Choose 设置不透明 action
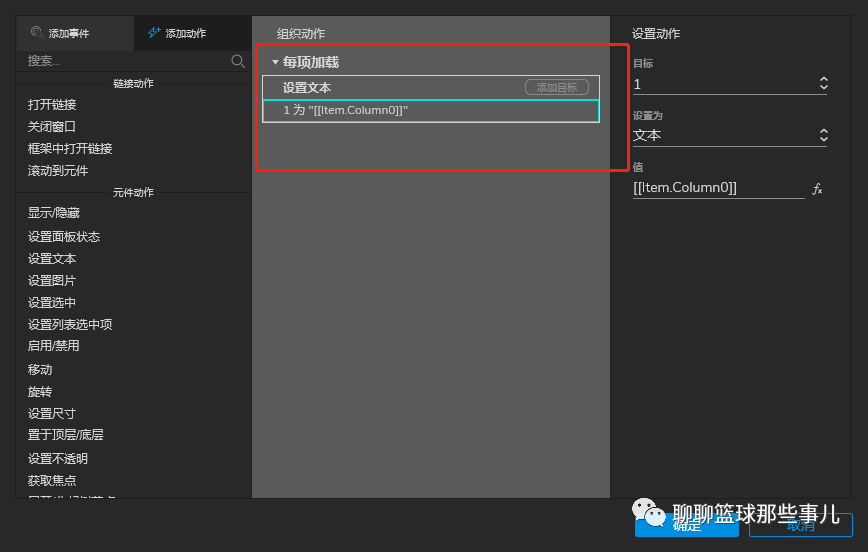Screen dimensions: 868x552 tap(58, 458)
